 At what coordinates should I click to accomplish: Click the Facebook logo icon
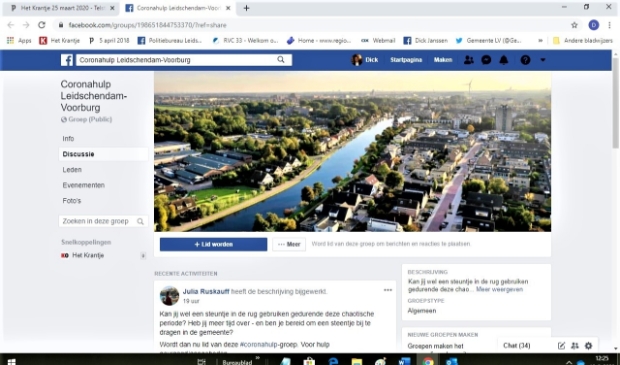(67, 60)
